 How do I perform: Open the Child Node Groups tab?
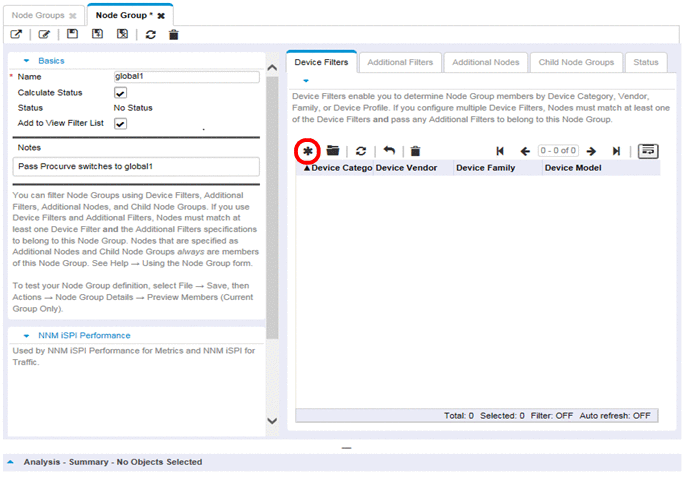(575, 62)
